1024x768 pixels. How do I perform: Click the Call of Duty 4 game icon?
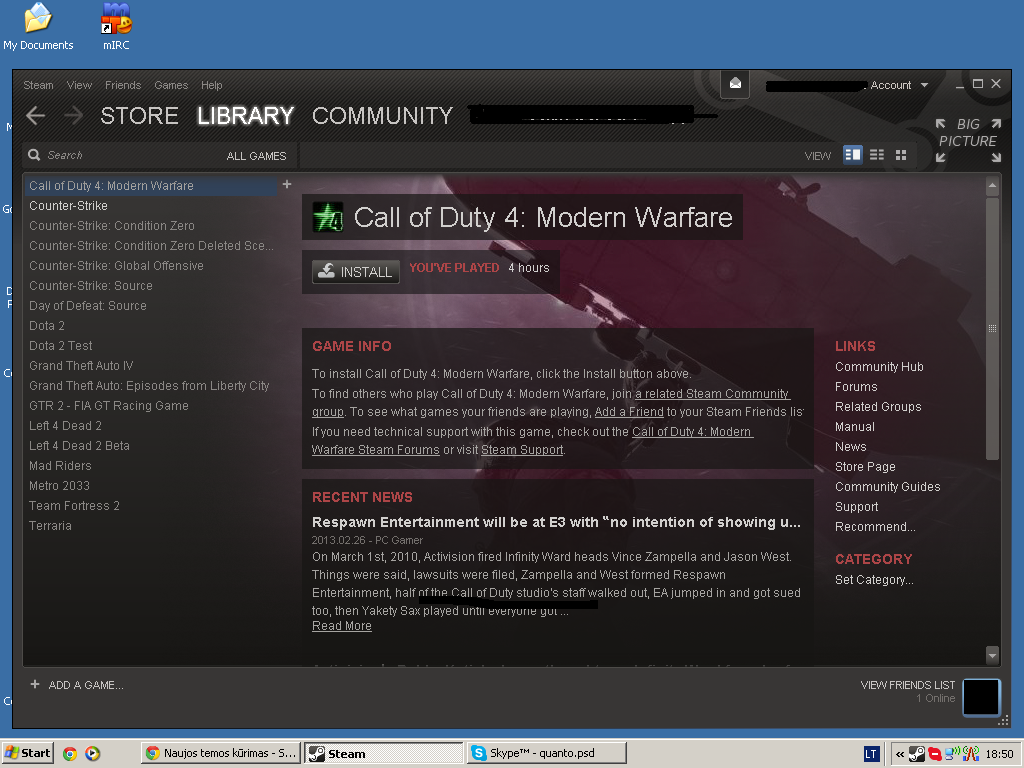(327, 217)
